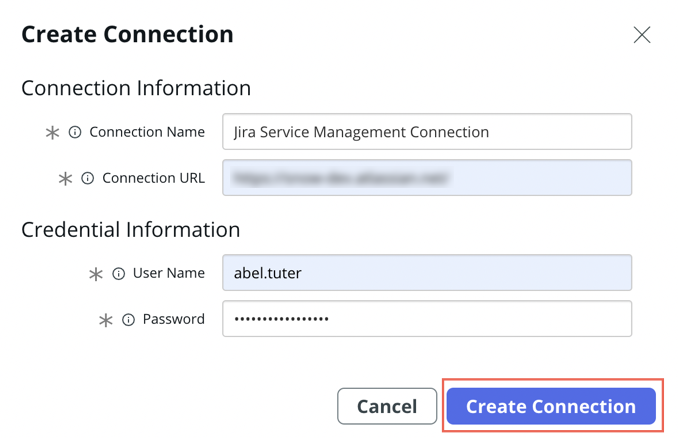Cancel the connection creation

(387, 406)
